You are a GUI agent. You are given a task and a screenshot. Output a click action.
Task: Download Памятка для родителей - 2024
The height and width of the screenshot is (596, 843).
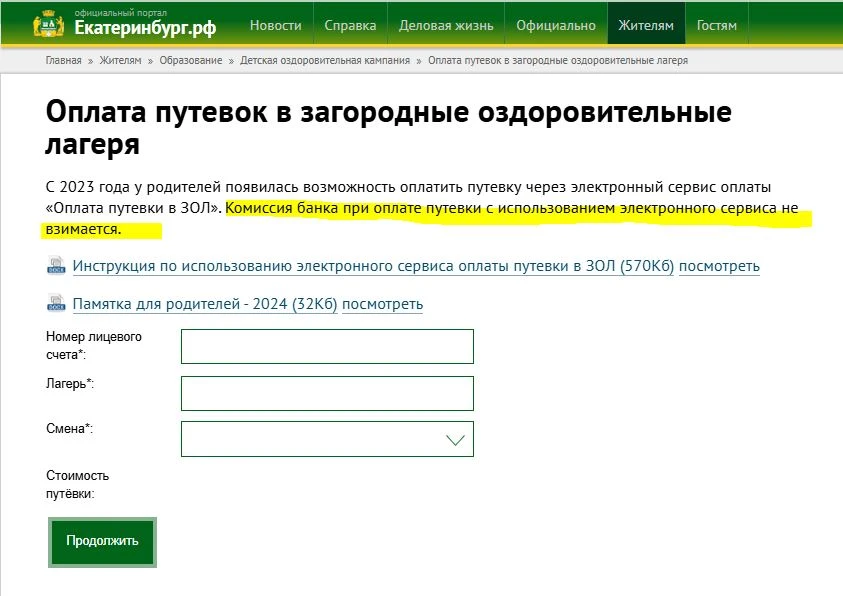(x=205, y=305)
